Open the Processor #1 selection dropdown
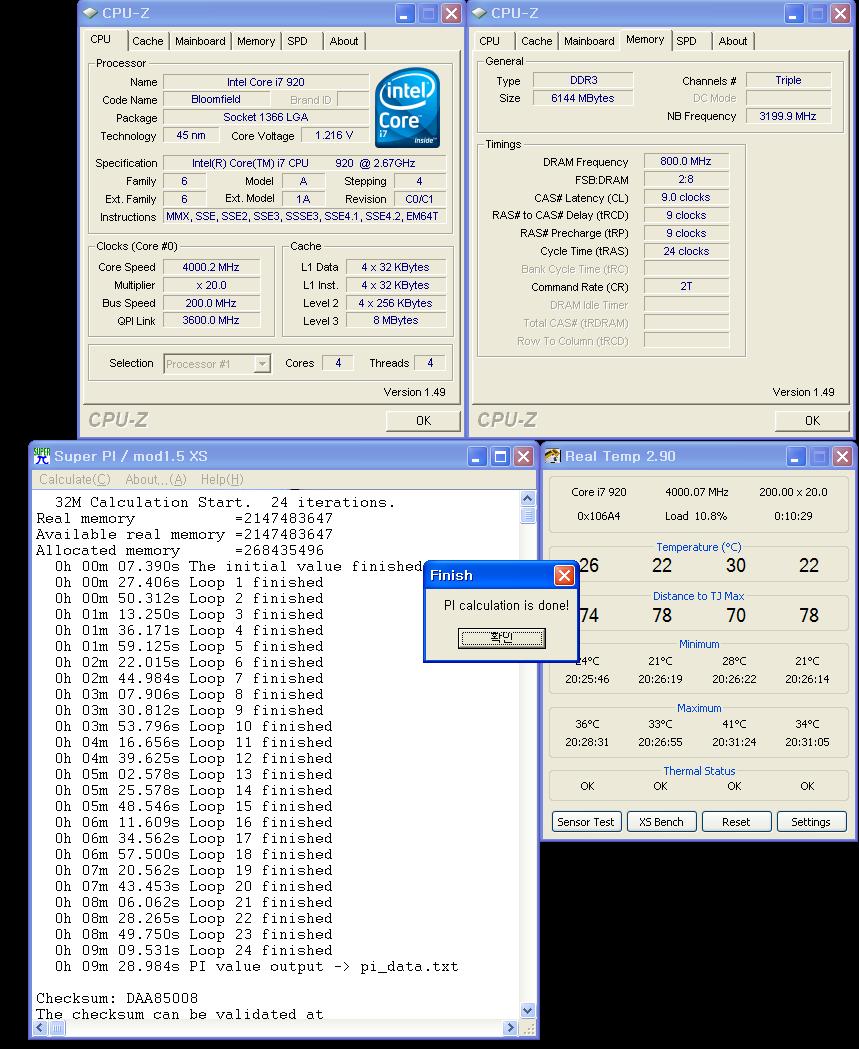 262,363
